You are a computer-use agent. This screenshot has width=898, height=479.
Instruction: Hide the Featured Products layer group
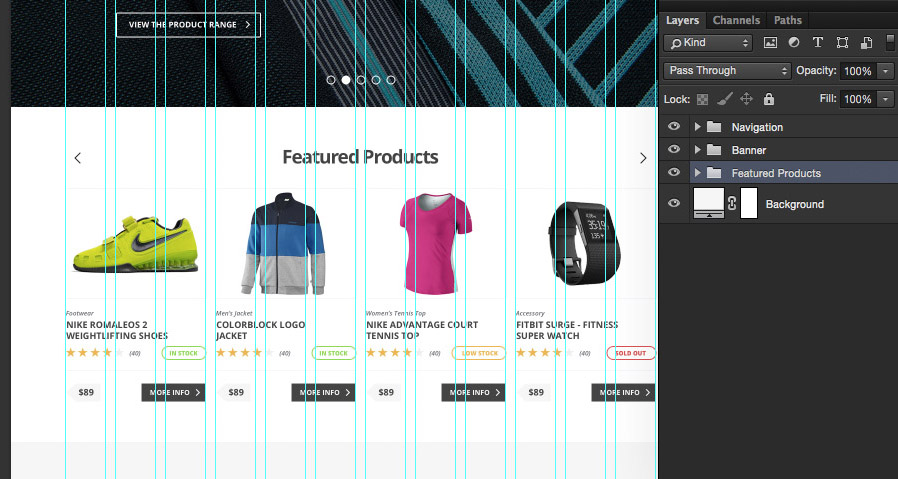(674, 172)
